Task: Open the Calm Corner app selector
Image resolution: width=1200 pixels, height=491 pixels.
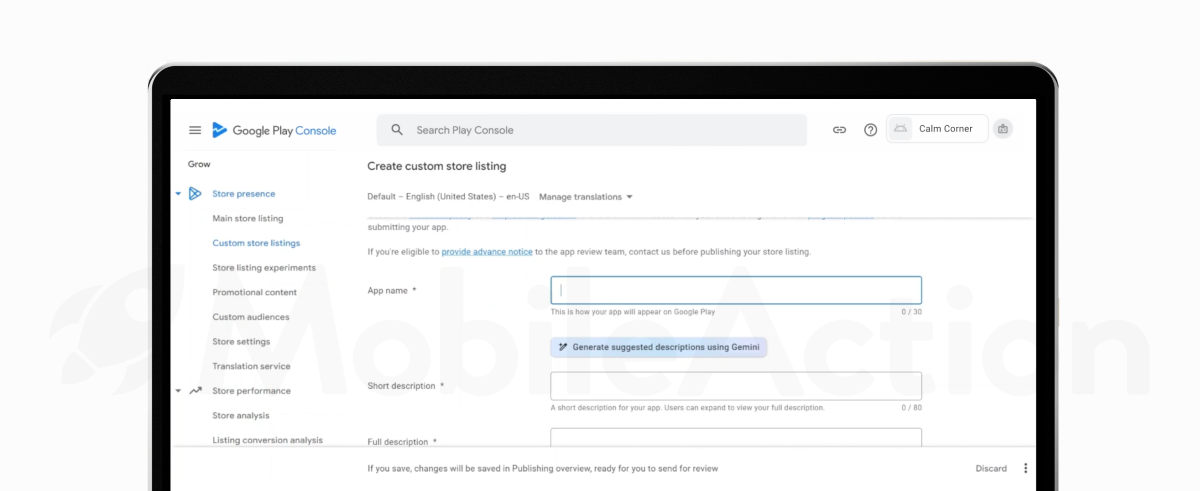Action: tap(937, 129)
